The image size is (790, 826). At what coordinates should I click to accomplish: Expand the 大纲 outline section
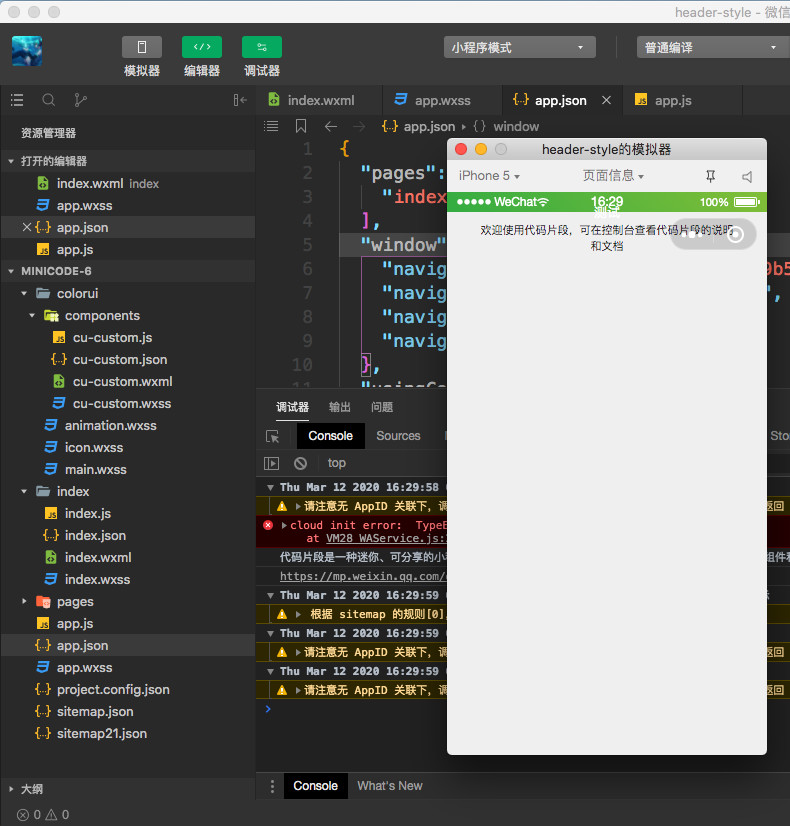pyautogui.click(x=11, y=789)
